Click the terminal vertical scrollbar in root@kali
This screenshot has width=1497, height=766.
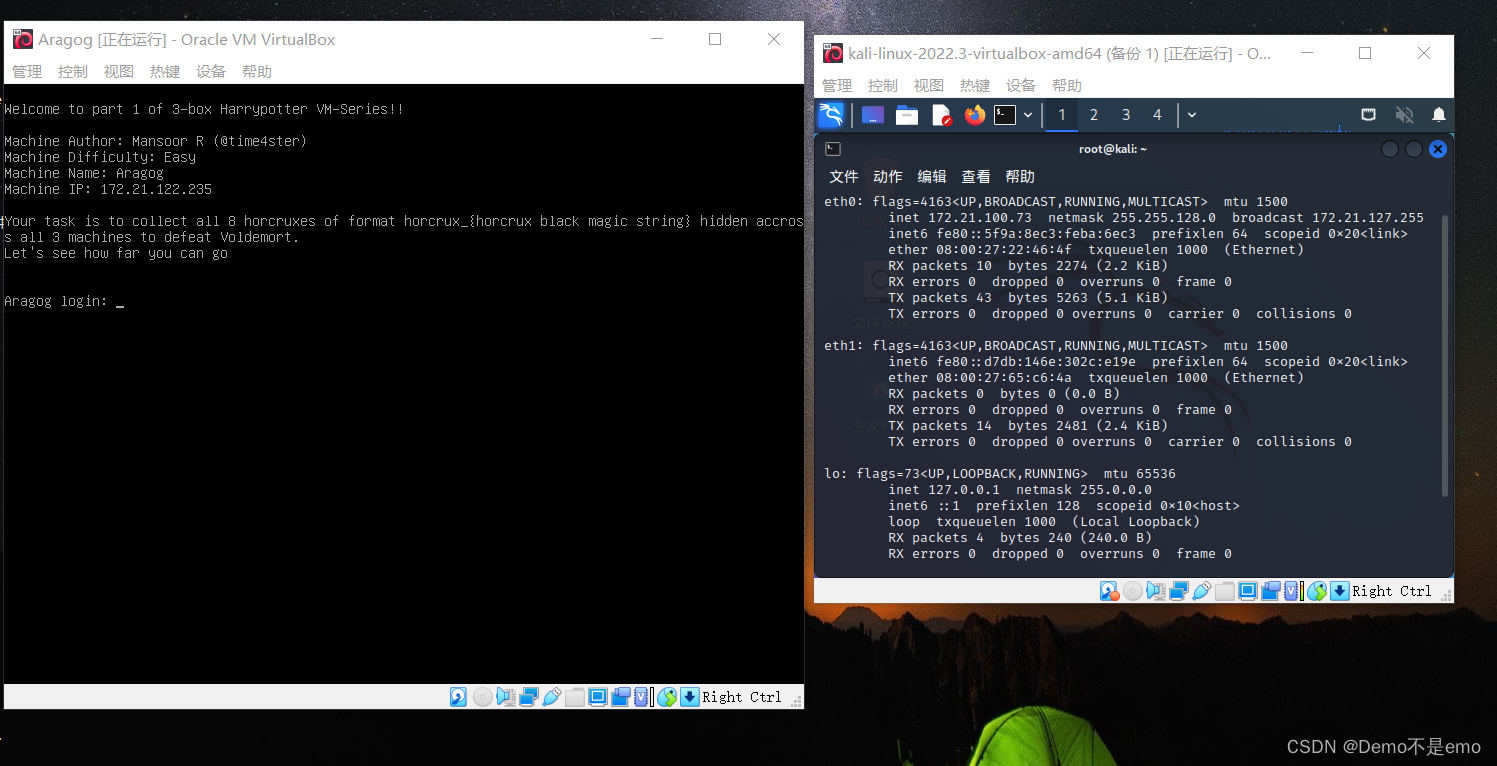click(x=1444, y=355)
